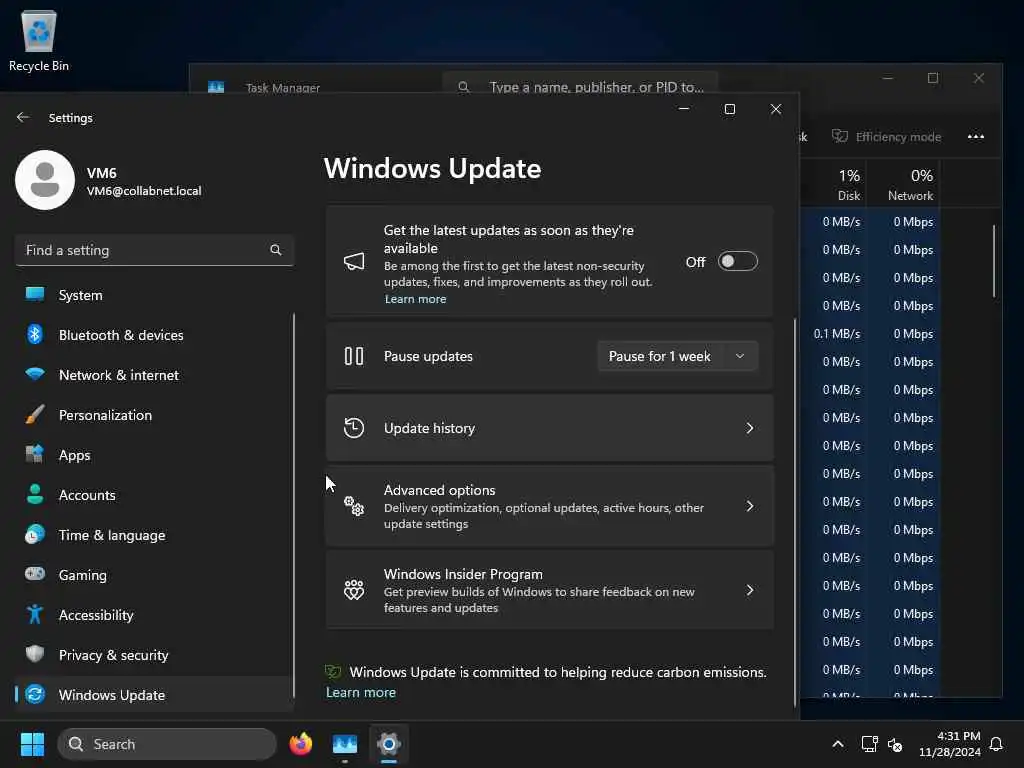Click the muted volume tray icon
The width and height of the screenshot is (1024, 768).
[895, 744]
